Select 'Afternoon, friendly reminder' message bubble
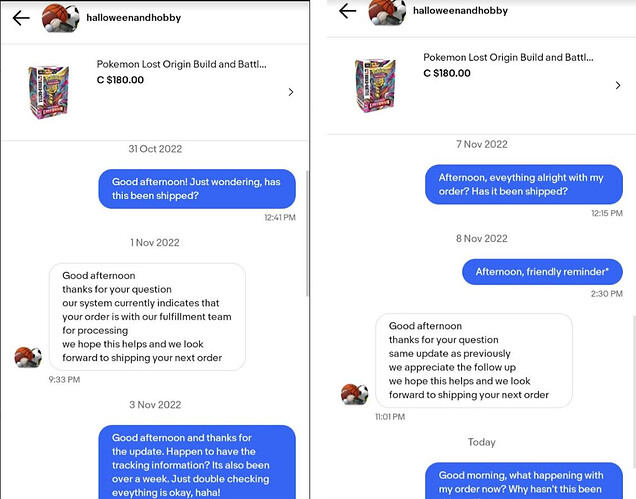Image resolution: width=636 pixels, height=499 pixels. [542, 272]
